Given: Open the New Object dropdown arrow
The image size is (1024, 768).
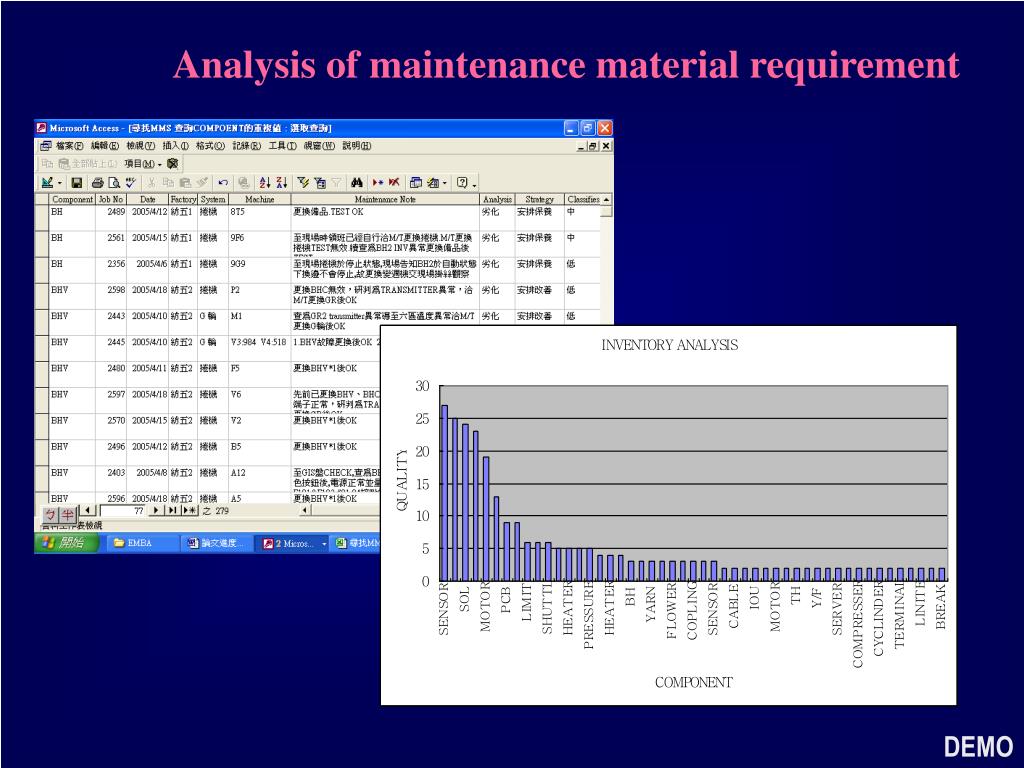Looking at the screenshot, I should click(x=445, y=184).
